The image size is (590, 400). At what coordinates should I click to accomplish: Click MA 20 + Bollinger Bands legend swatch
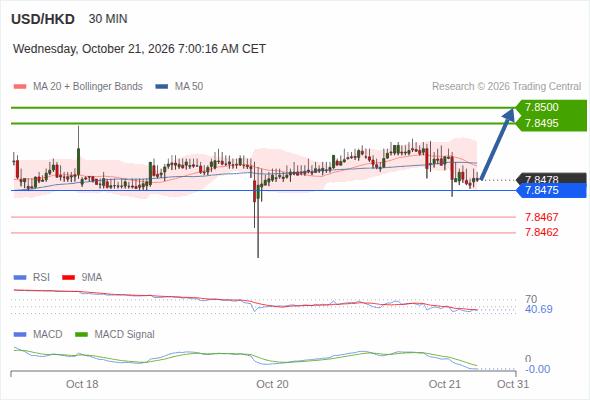click(20, 87)
